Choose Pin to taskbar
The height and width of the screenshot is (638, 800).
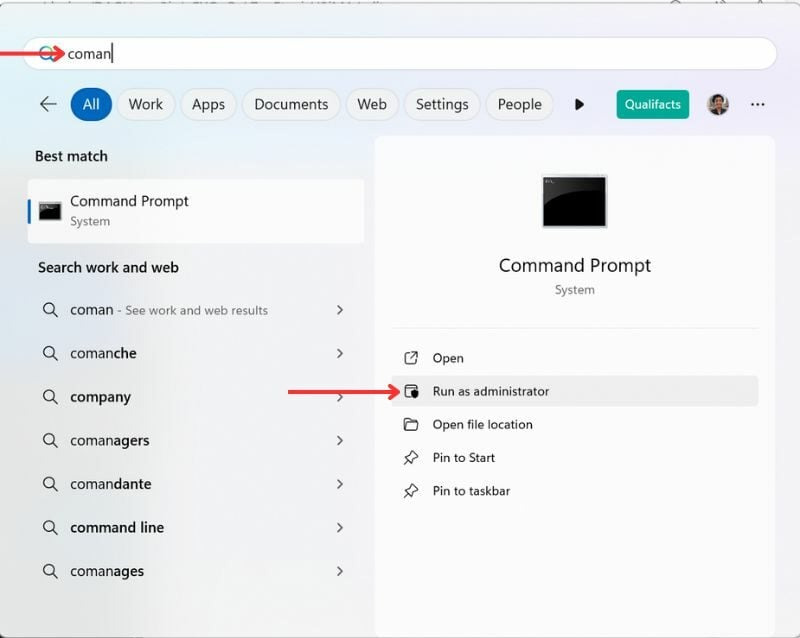[x=574, y=491]
